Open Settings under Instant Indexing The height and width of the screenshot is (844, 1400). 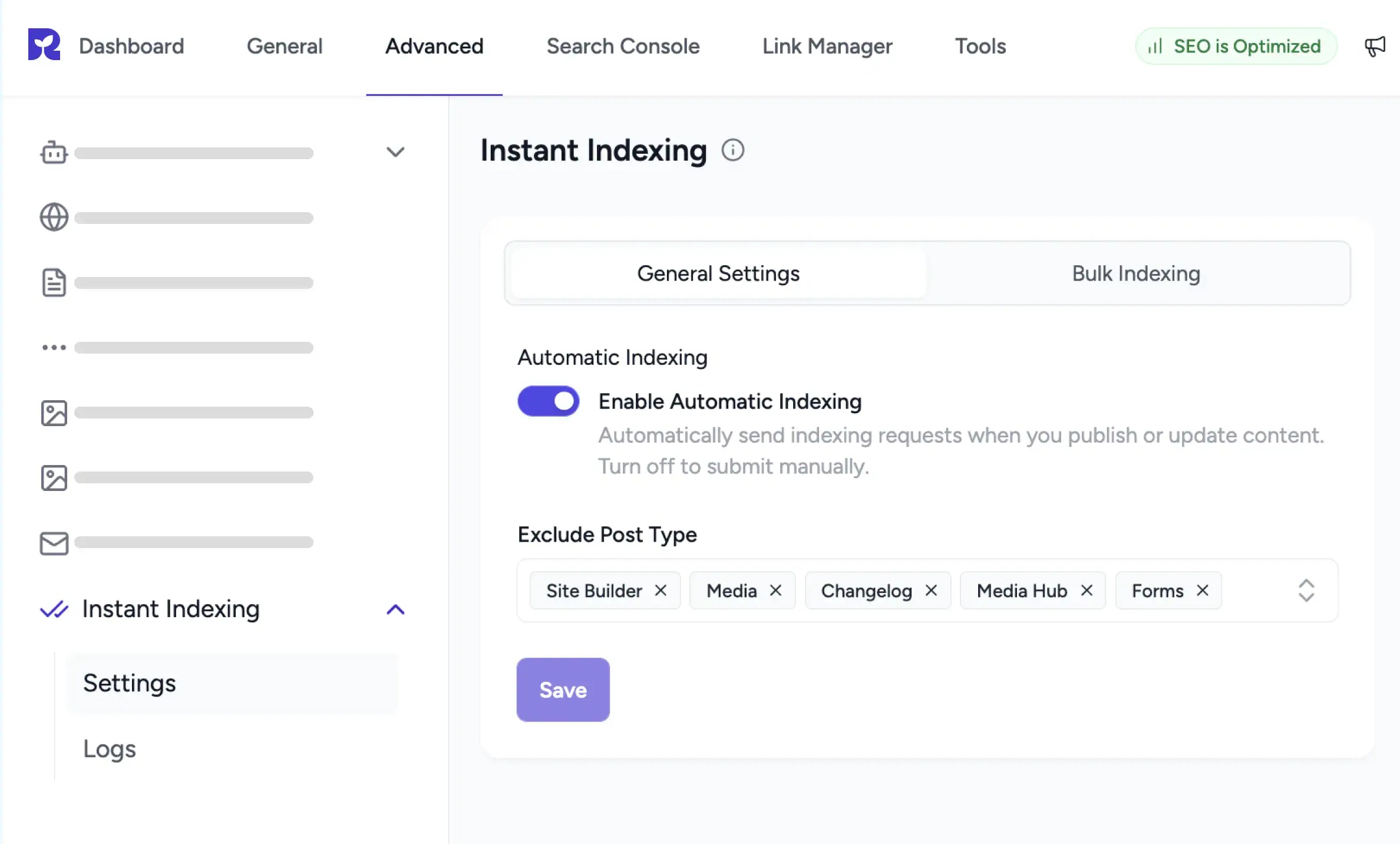pos(233,683)
